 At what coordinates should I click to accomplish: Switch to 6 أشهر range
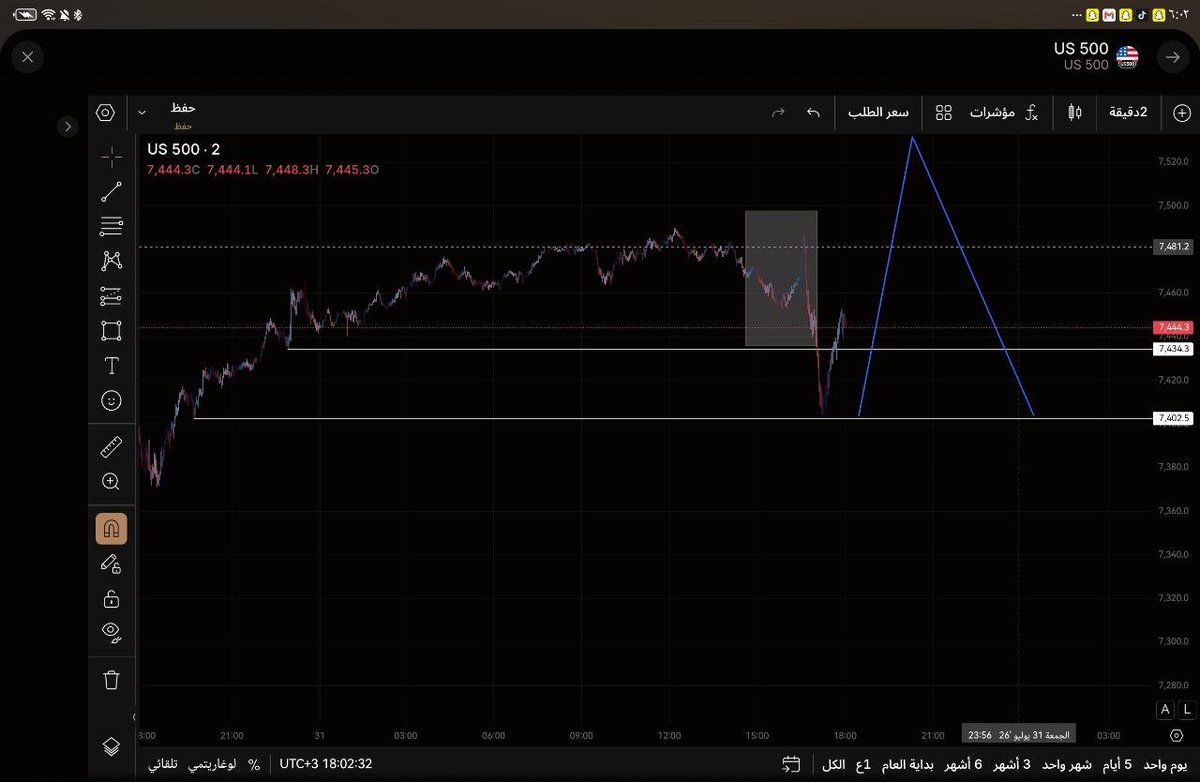[965, 764]
